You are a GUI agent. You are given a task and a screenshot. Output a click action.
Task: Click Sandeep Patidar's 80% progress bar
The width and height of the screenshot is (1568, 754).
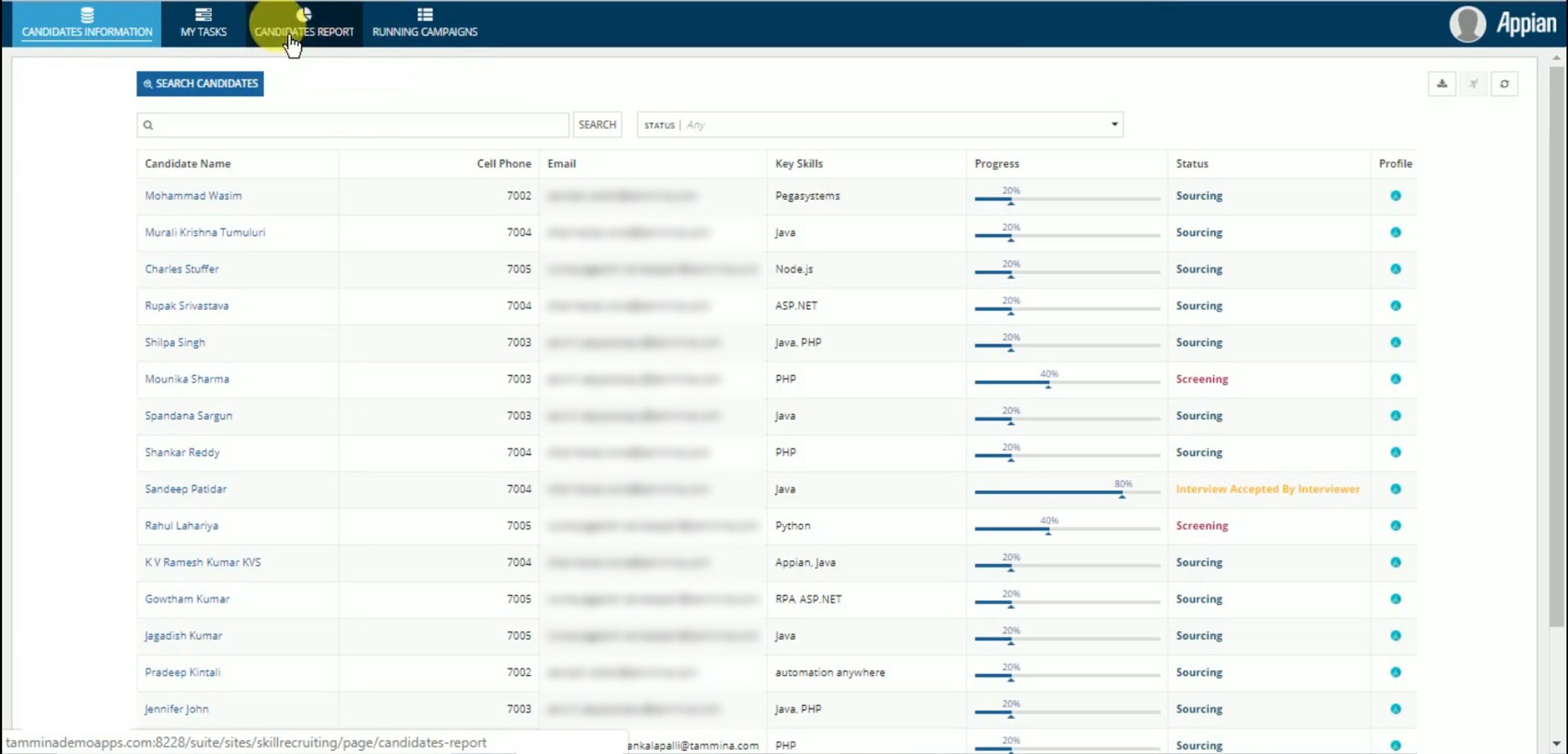pos(1067,491)
